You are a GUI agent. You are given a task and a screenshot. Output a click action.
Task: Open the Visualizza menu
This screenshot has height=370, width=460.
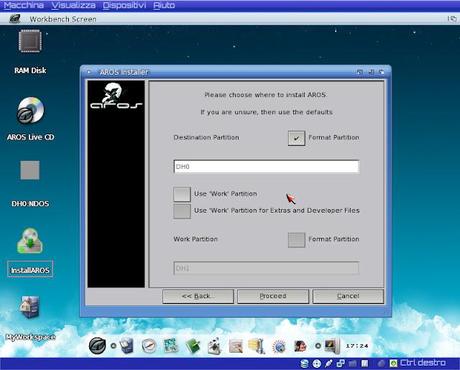(73, 5)
